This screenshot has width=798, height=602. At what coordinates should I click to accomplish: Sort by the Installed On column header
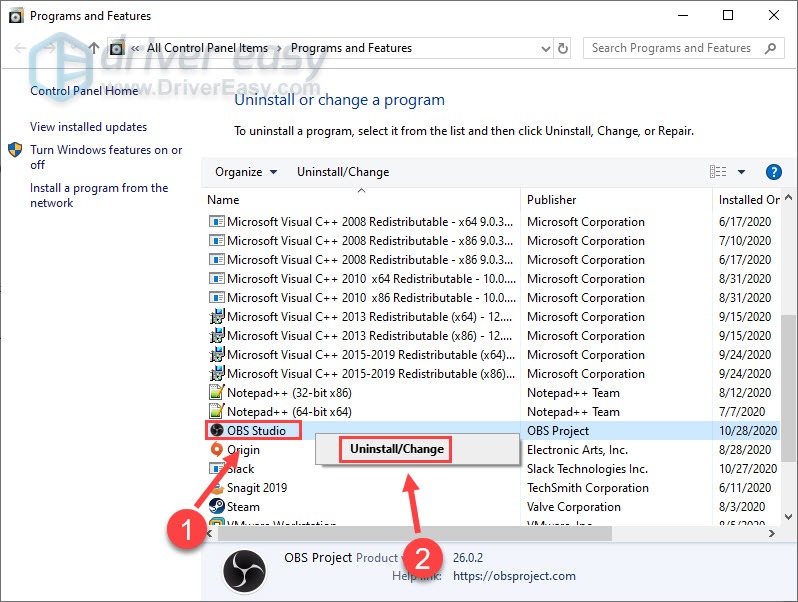(748, 200)
